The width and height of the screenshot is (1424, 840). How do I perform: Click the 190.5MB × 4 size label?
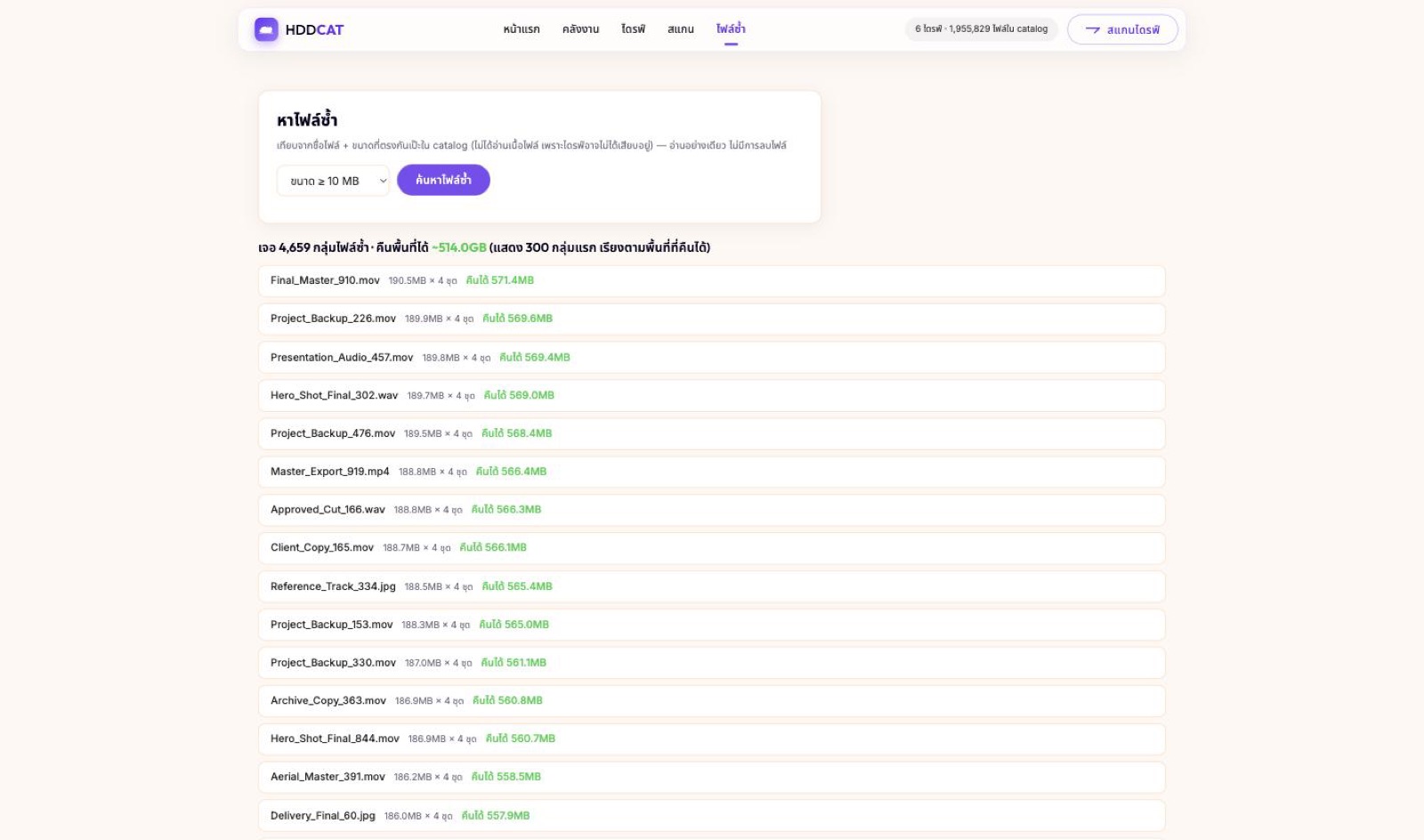click(x=422, y=281)
